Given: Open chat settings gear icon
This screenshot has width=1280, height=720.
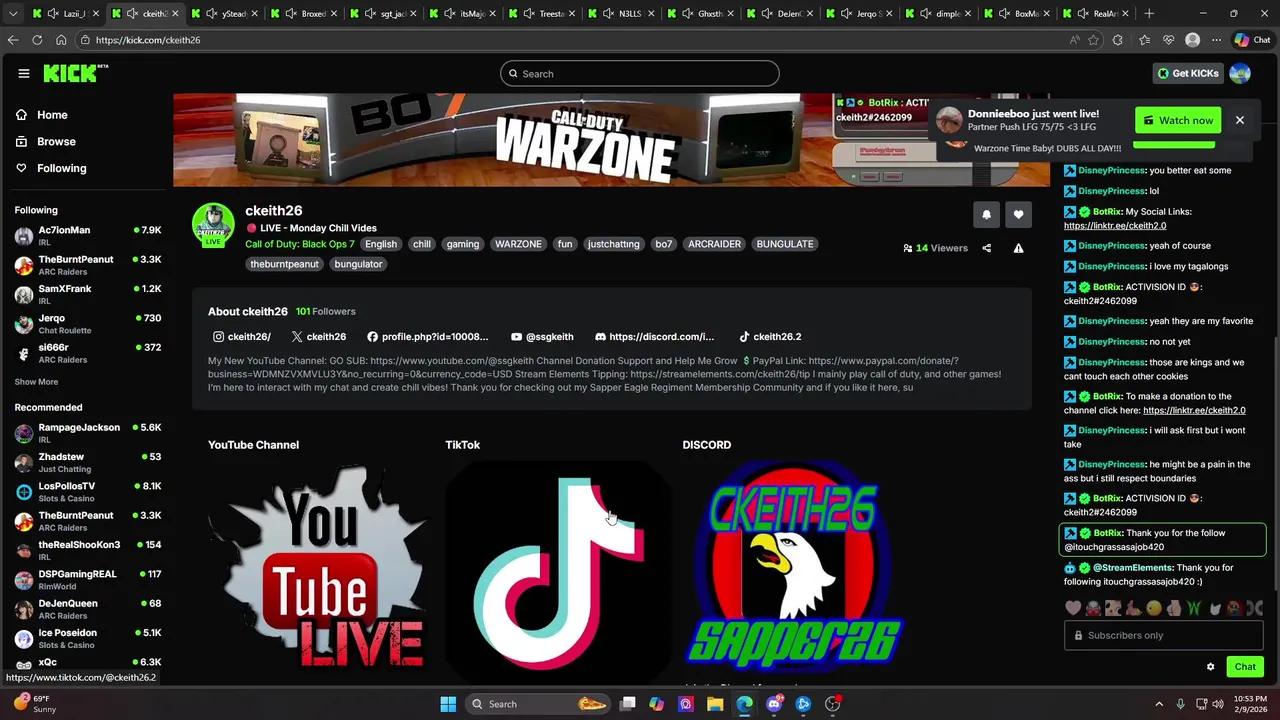Looking at the screenshot, I should [1210, 667].
